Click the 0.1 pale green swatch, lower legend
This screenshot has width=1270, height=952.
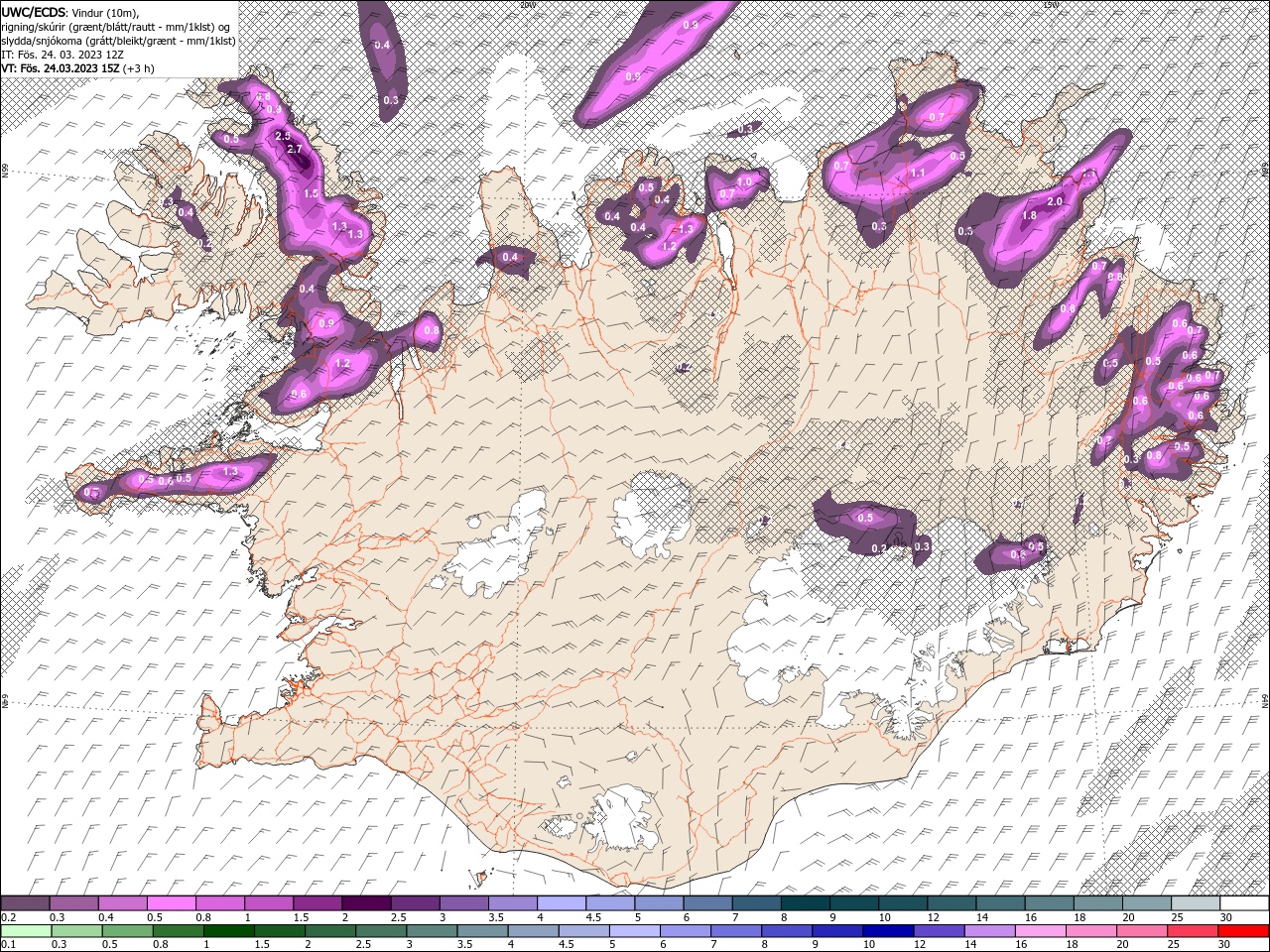26,930
